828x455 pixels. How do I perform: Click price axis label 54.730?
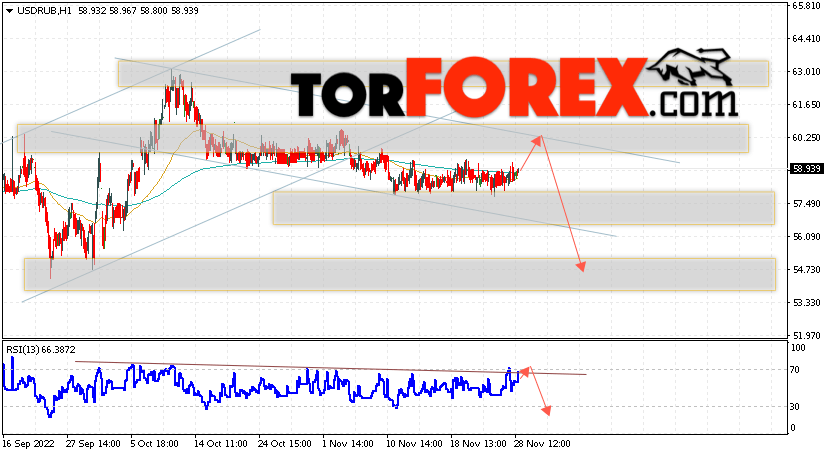pos(806,269)
